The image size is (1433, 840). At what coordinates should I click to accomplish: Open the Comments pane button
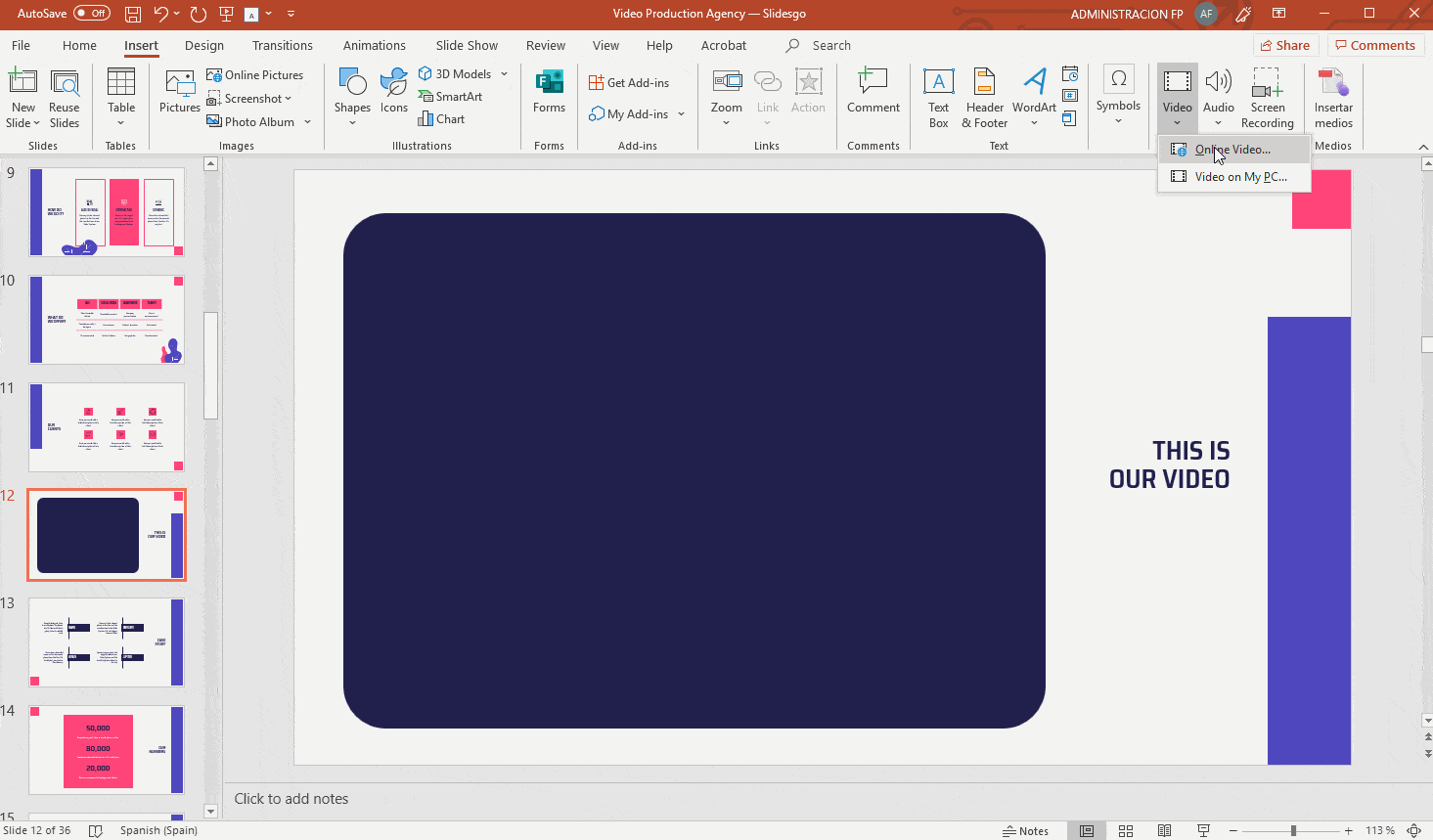point(1374,45)
